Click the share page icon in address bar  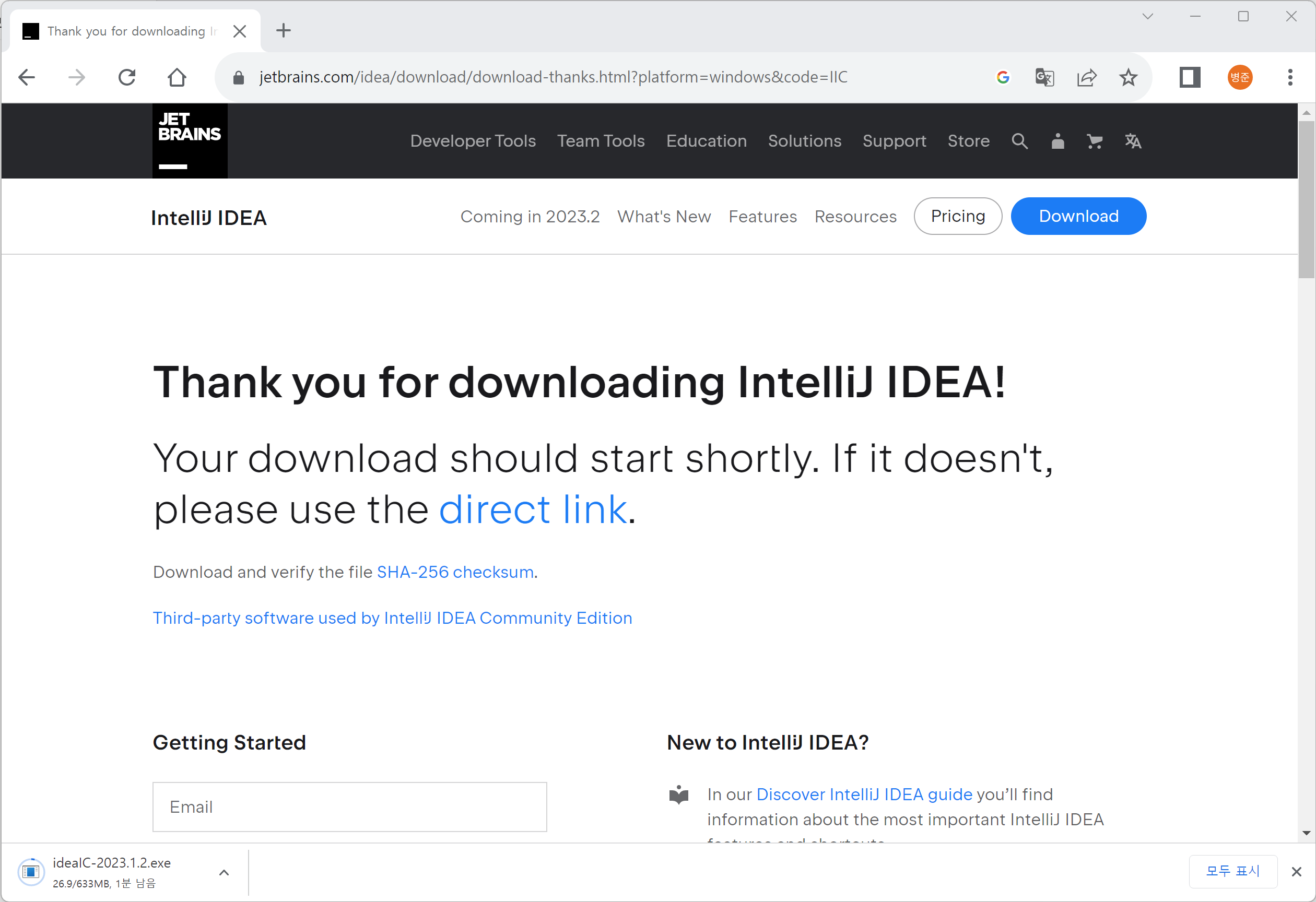pyautogui.click(x=1087, y=77)
